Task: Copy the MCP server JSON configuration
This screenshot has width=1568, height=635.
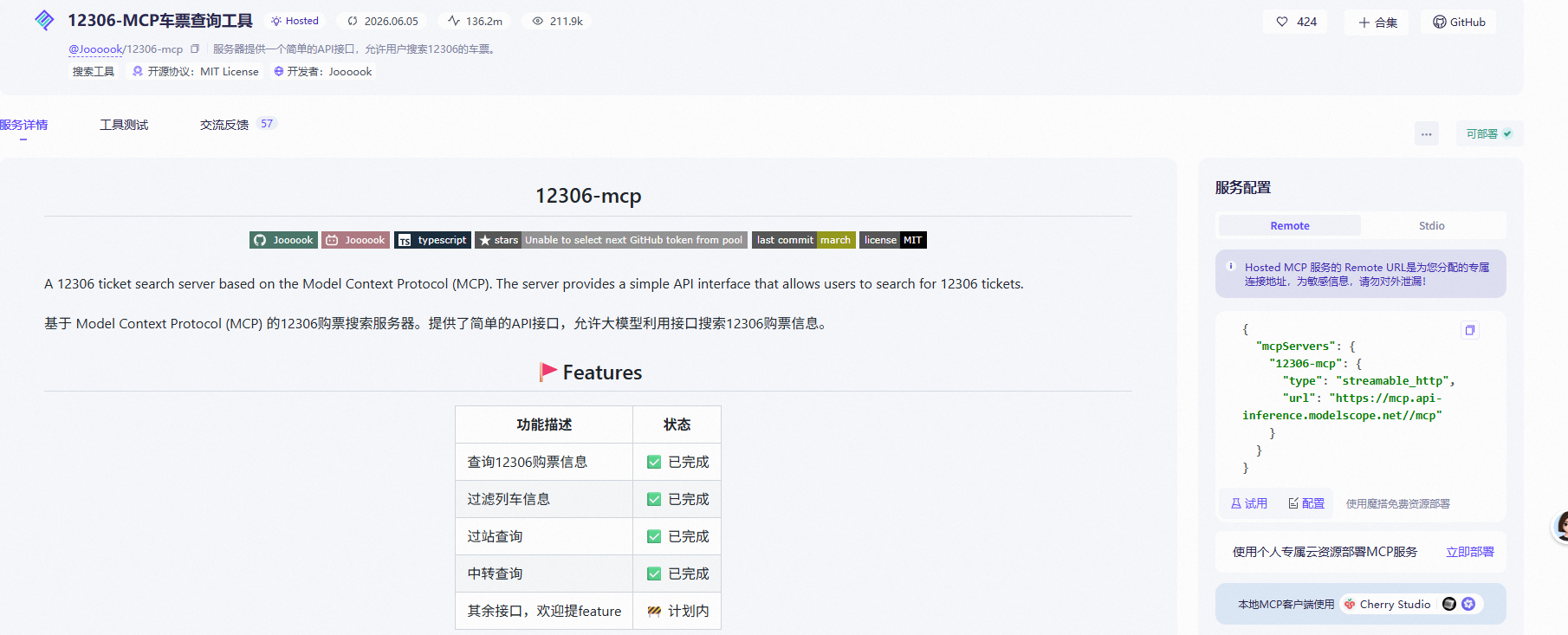Action: 1470,330
